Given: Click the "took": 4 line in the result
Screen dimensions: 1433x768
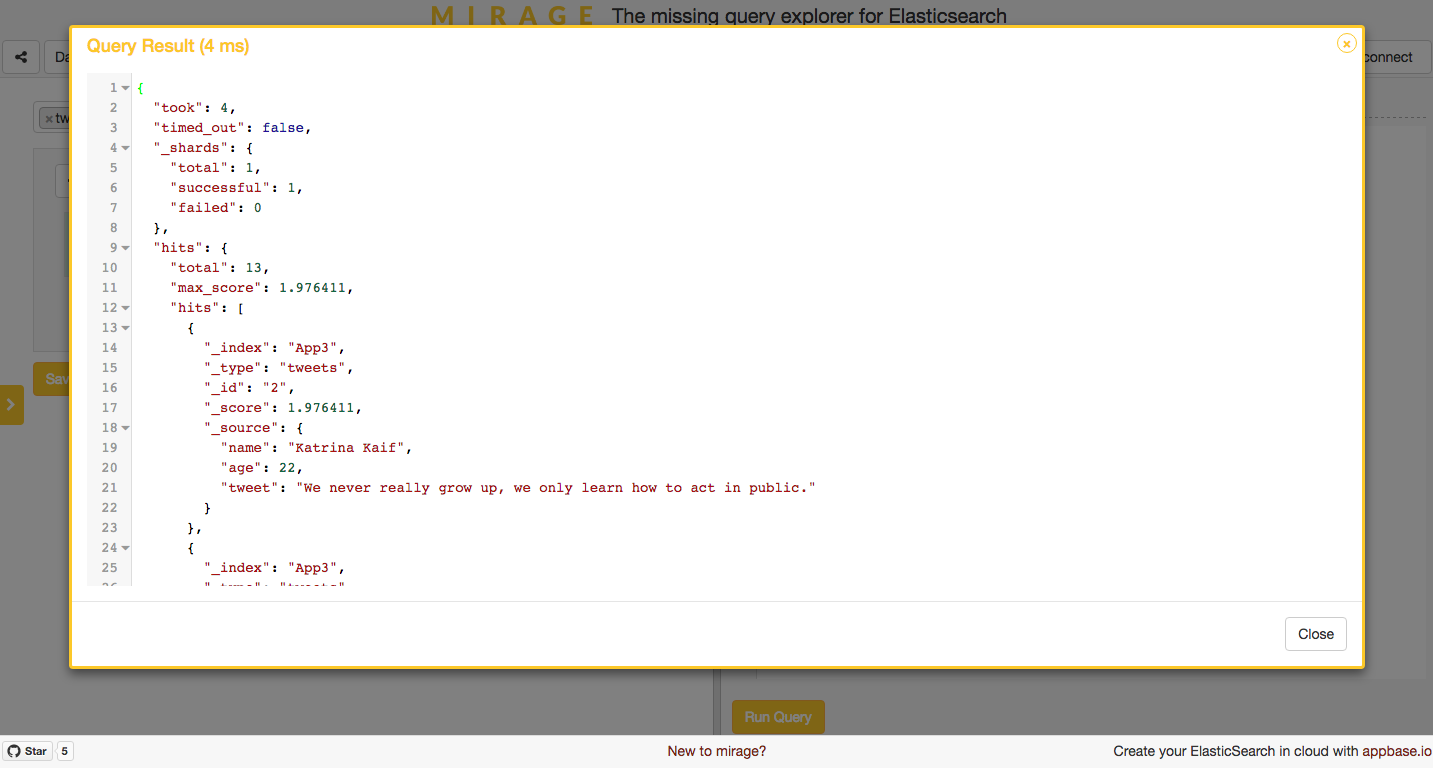Looking at the screenshot, I should tap(195, 108).
